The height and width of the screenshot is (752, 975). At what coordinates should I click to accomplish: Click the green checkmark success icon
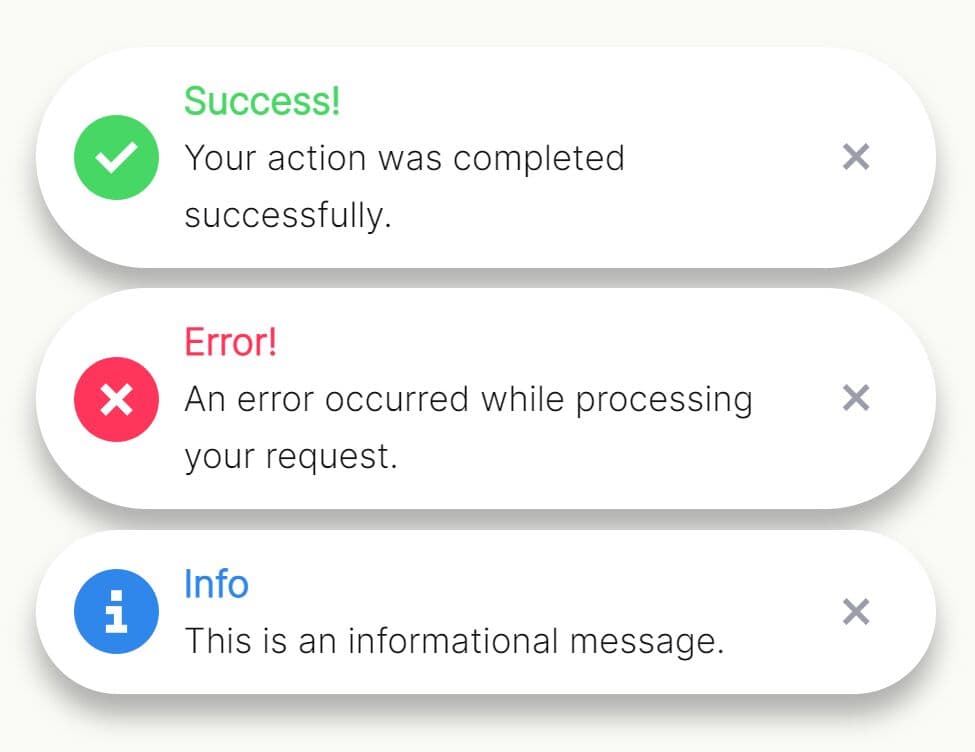point(116,158)
